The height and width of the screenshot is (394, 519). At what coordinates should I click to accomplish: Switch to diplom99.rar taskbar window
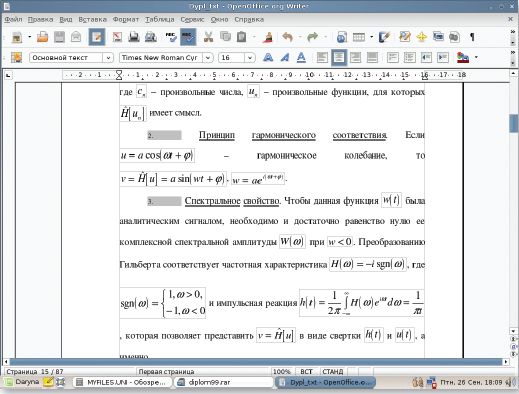click(224, 382)
